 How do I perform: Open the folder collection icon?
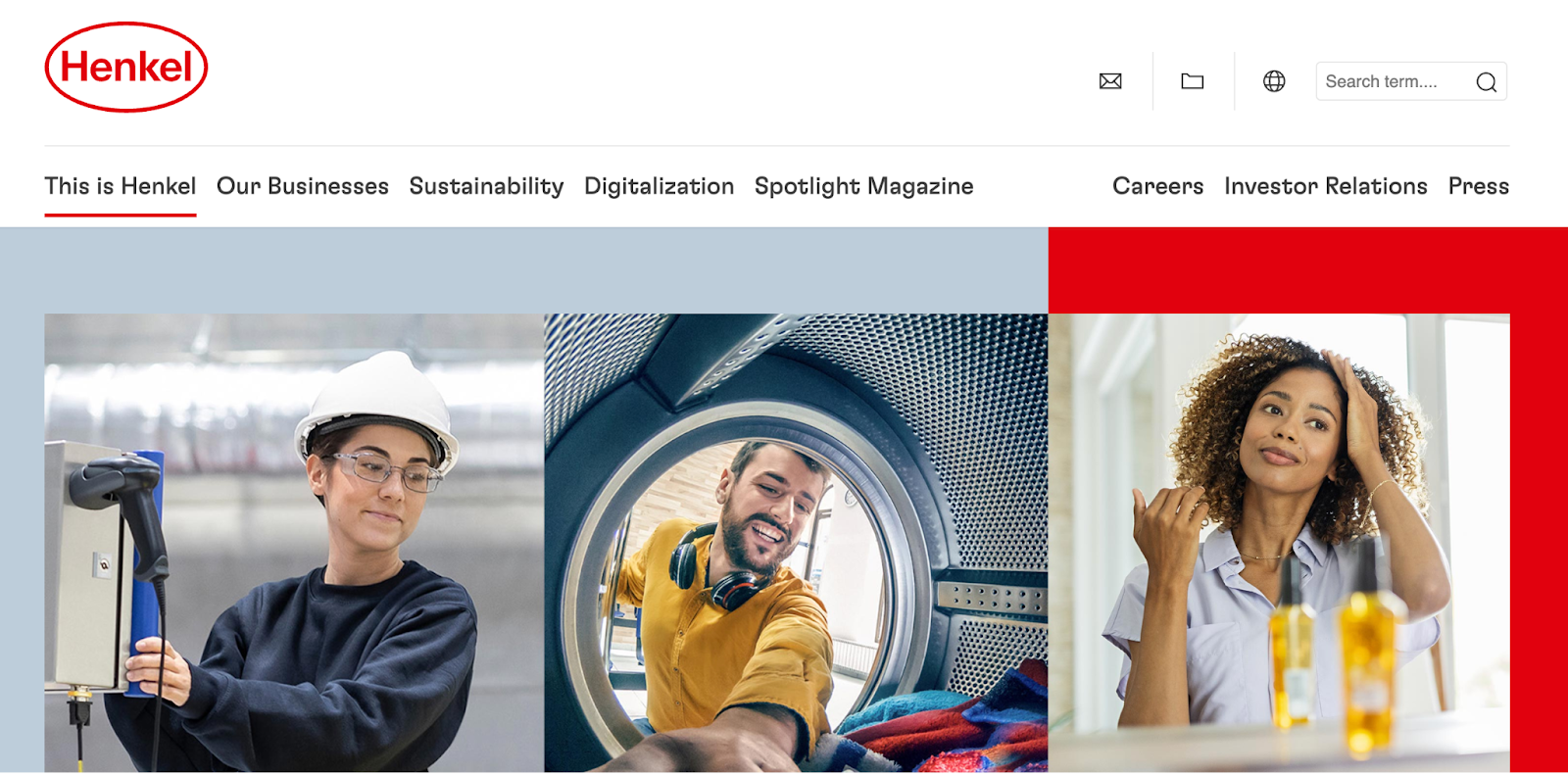tap(1193, 81)
